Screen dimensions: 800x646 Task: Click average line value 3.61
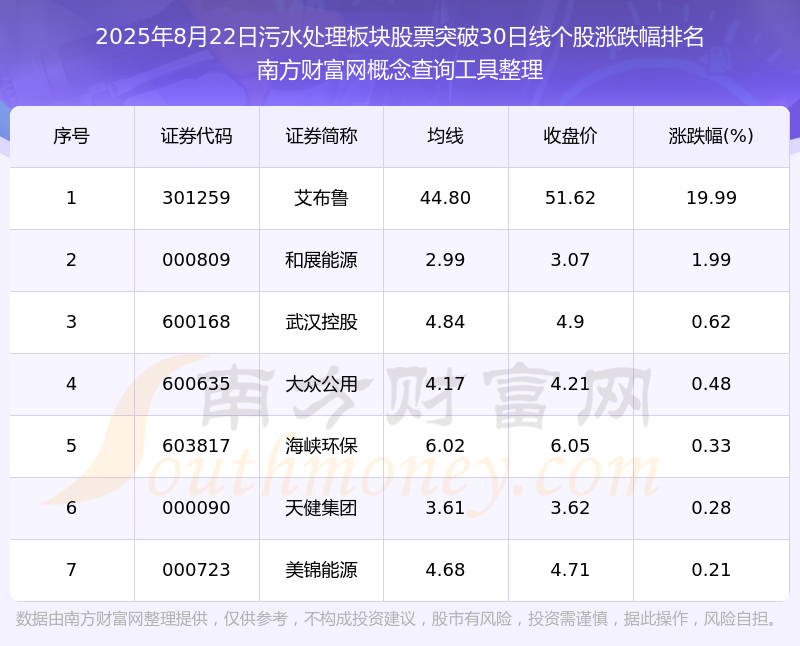coord(445,508)
